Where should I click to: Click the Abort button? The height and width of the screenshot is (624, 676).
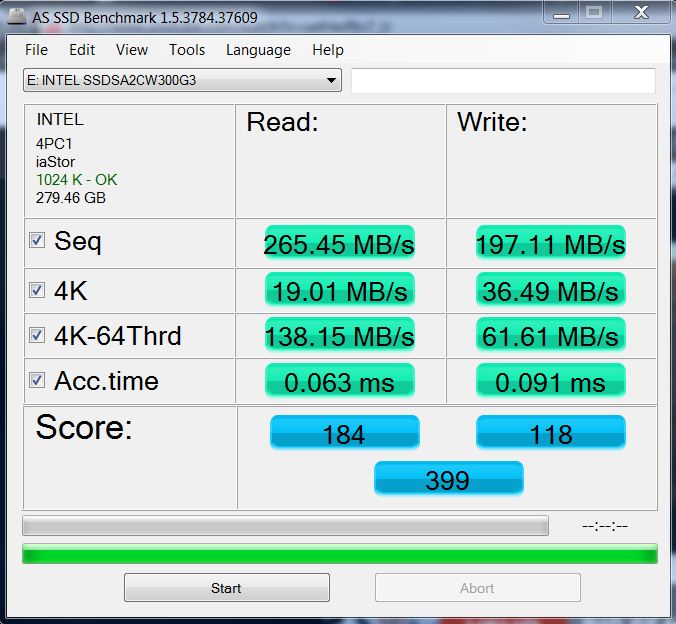click(478, 587)
